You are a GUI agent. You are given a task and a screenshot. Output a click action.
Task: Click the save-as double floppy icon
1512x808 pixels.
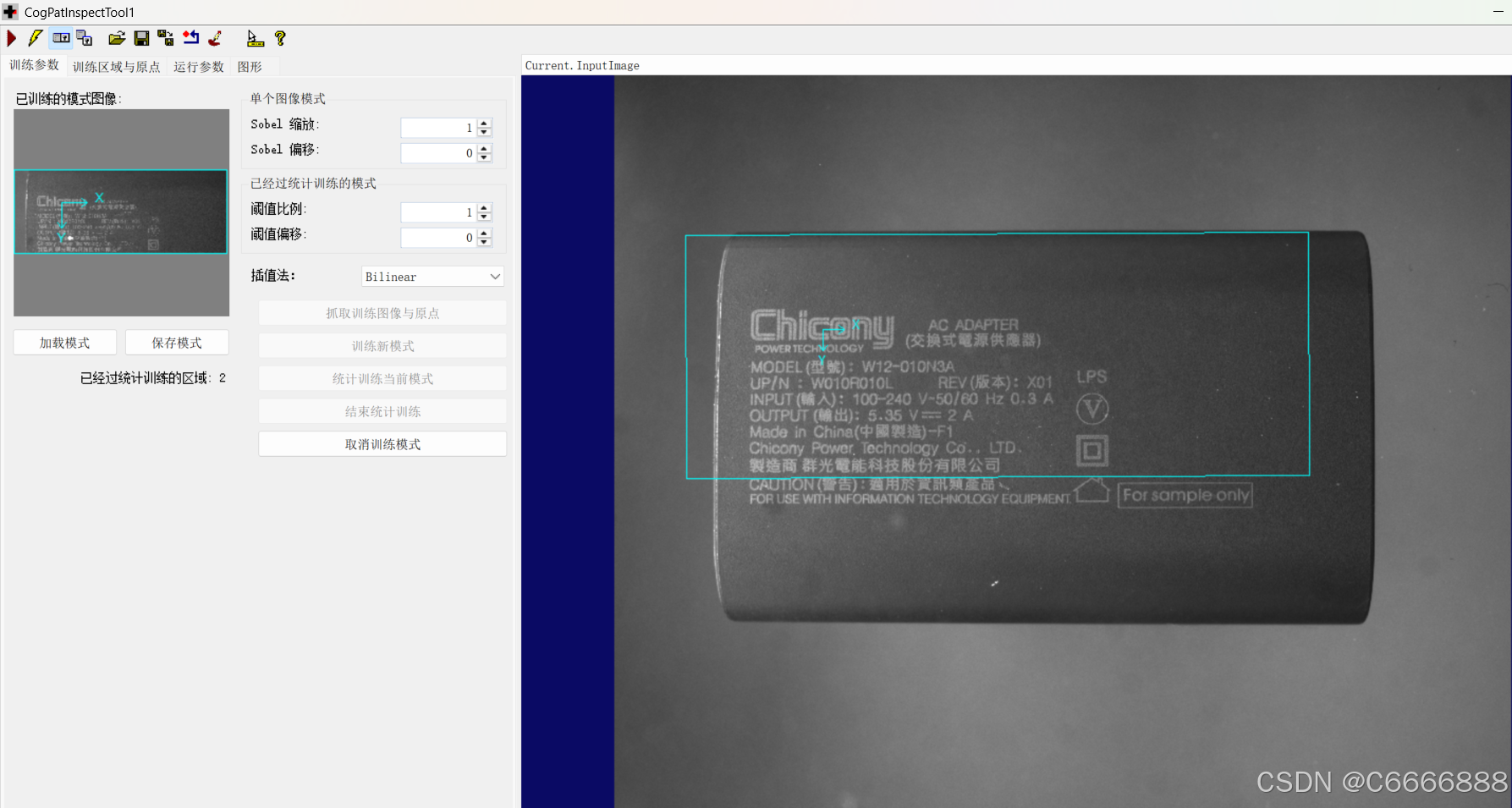(x=166, y=38)
